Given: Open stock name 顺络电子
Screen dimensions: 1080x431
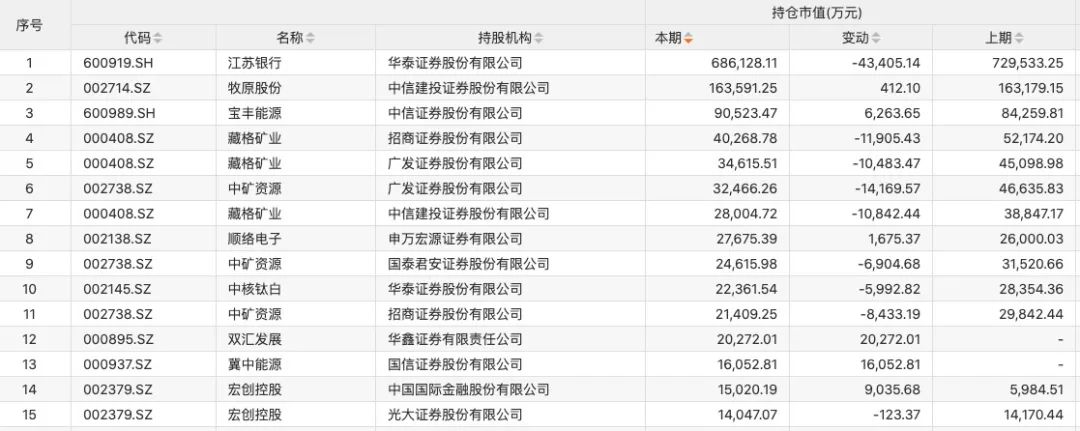Looking at the screenshot, I should pyautogui.click(x=254, y=239).
